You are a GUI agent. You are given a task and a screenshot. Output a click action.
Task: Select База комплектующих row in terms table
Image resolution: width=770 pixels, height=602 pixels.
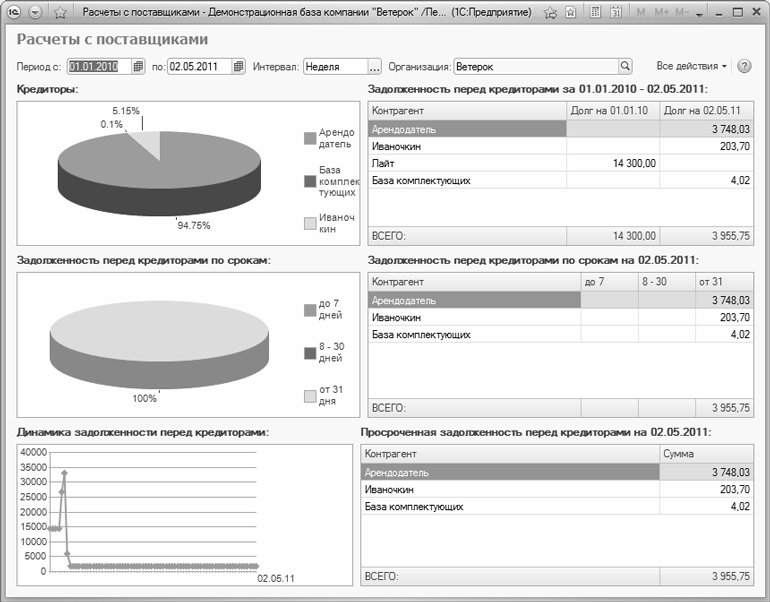[561, 335]
